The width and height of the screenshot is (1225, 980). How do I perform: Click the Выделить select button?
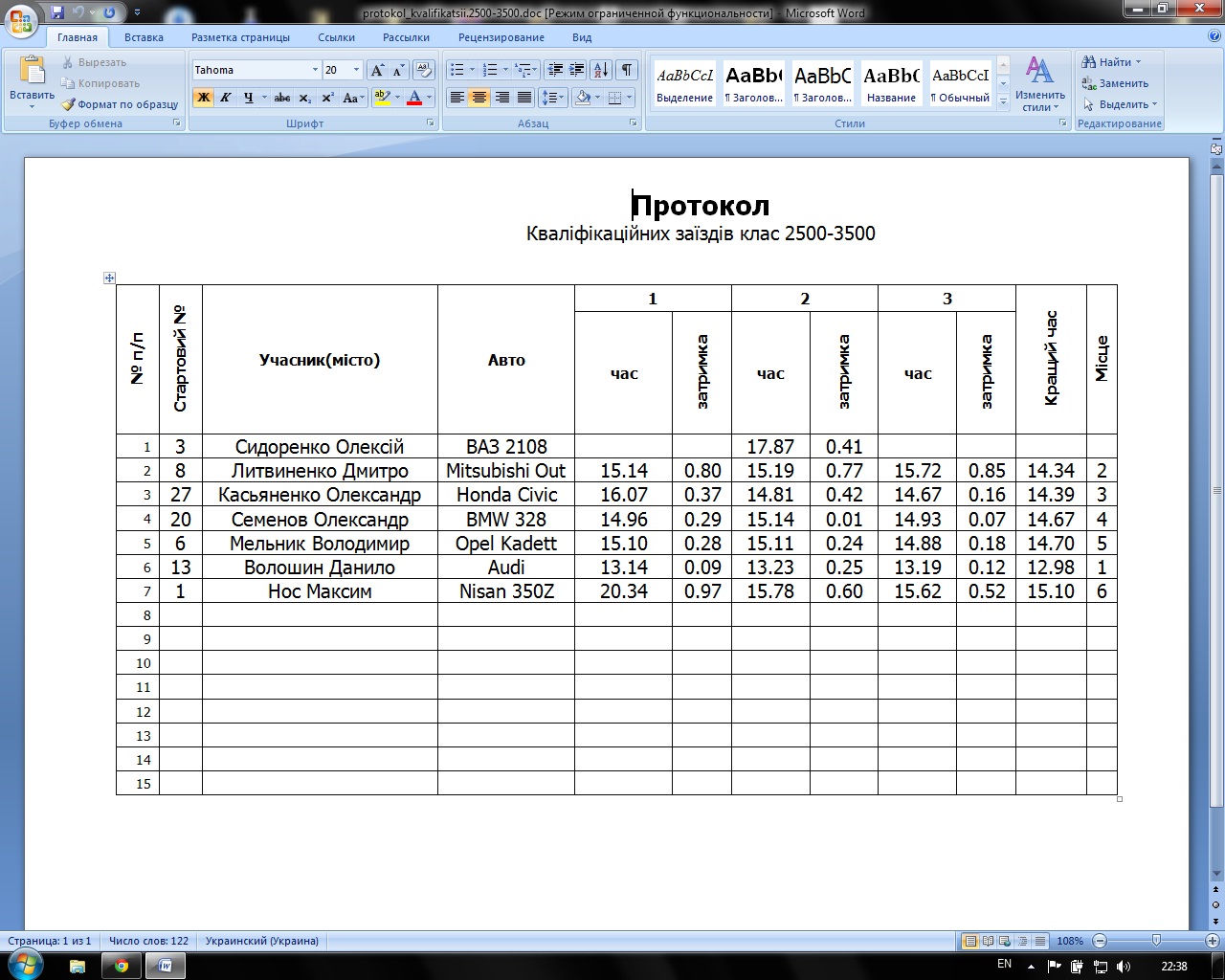(x=1120, y=104)
